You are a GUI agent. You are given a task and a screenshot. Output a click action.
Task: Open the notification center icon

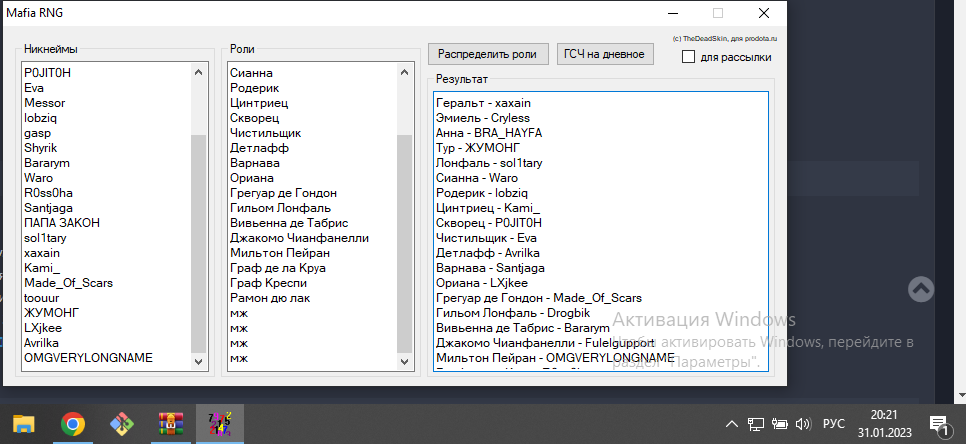tap(938, 424)
